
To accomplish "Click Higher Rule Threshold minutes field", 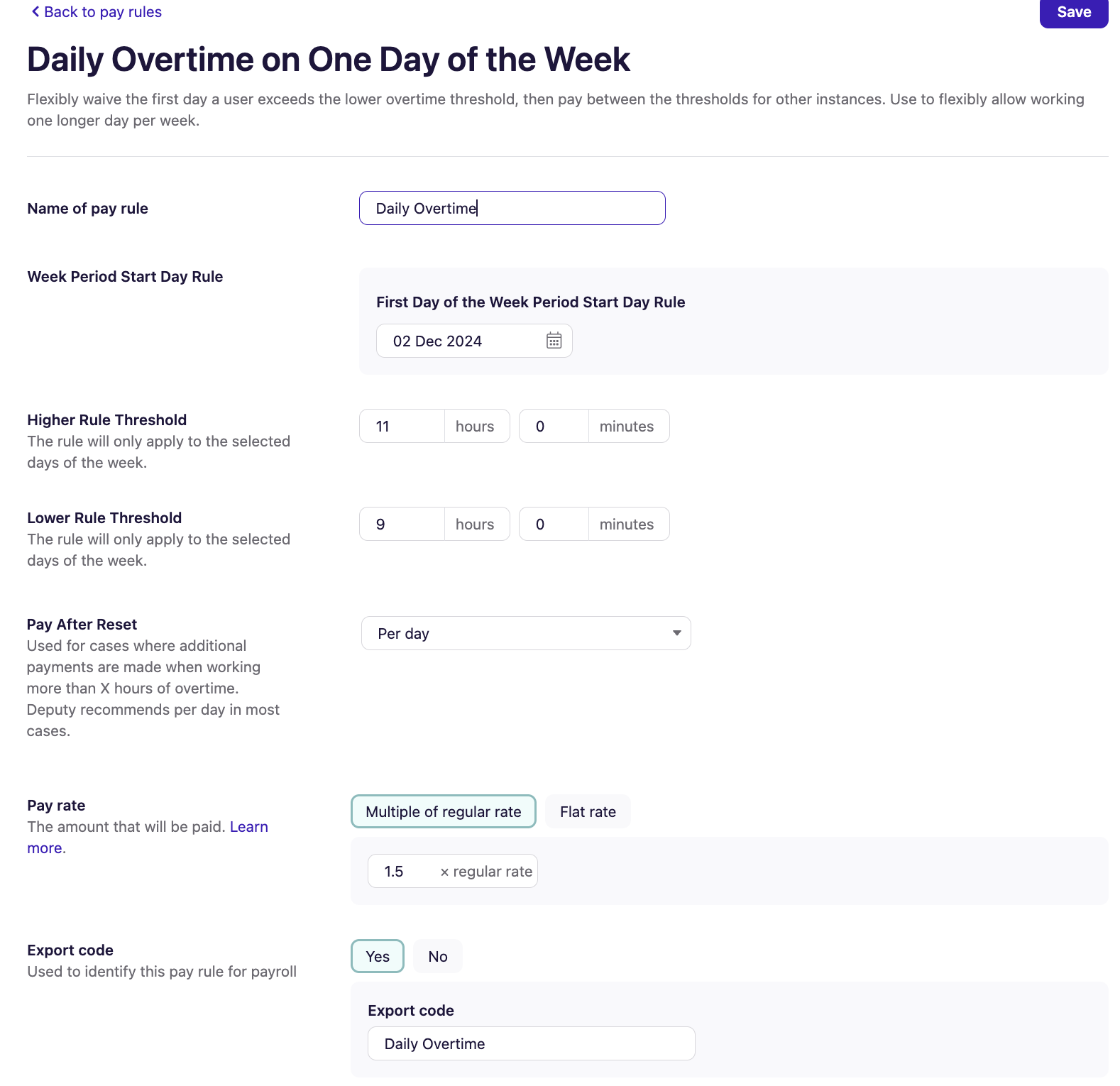I will [554, 426].
